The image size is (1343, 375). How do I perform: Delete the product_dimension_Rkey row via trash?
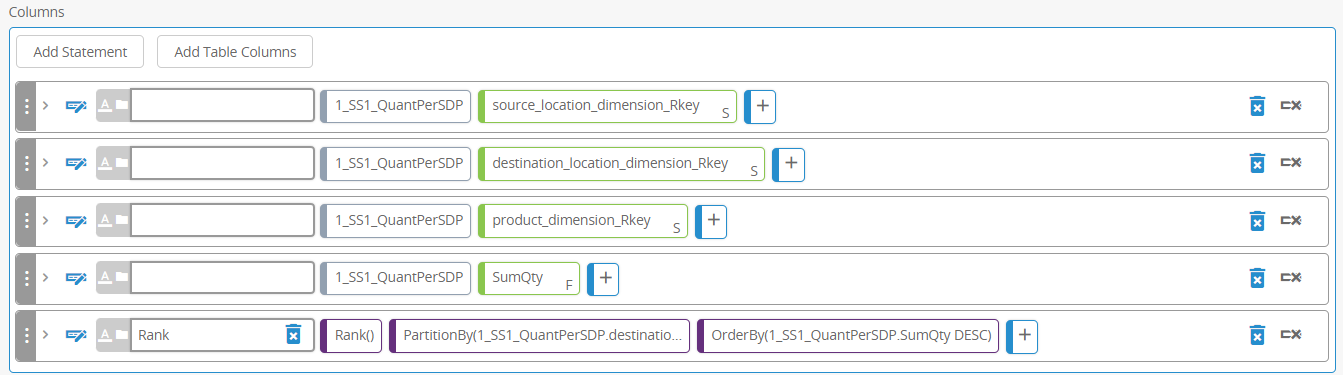point(1258,220)
